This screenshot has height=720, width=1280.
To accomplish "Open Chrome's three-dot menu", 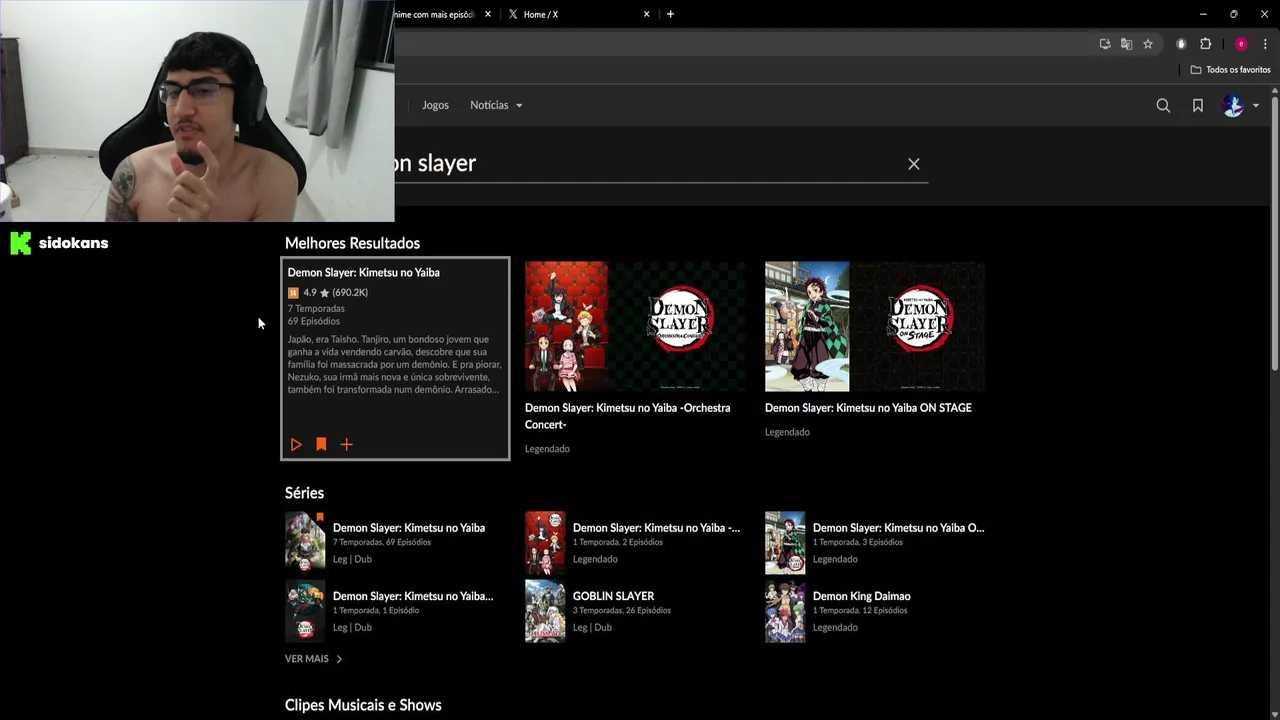I will point(1265,44).
